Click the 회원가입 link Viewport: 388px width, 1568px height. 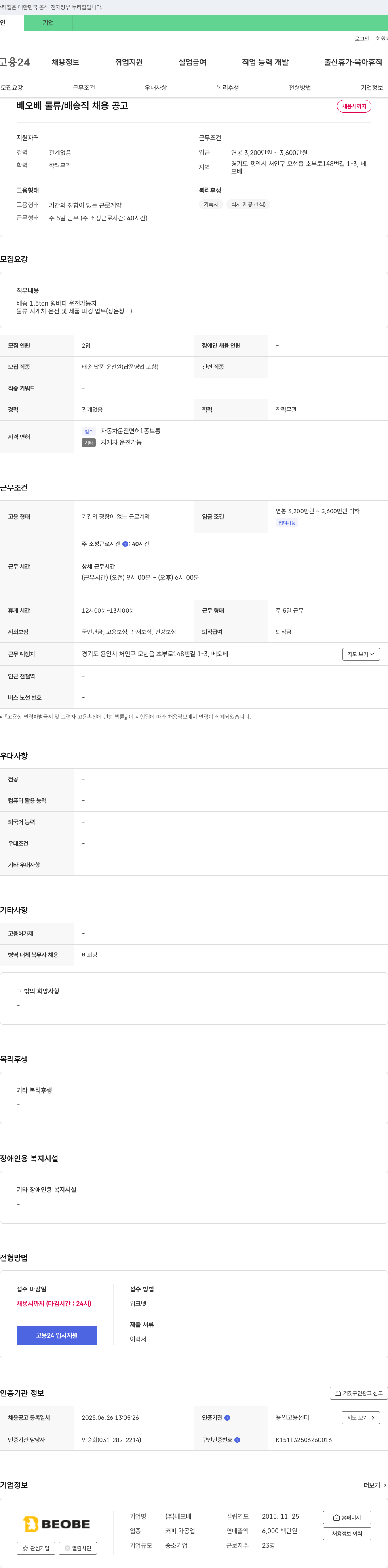pyautogui.click(x=382, y=38)
